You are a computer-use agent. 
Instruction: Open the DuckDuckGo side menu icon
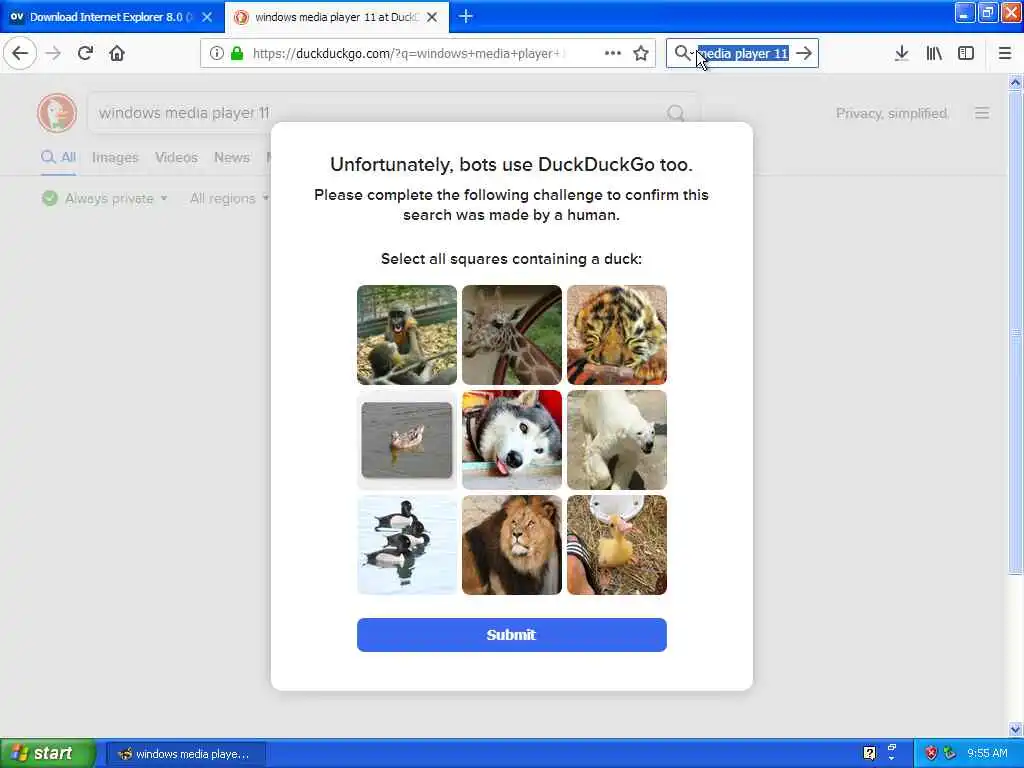982,113
